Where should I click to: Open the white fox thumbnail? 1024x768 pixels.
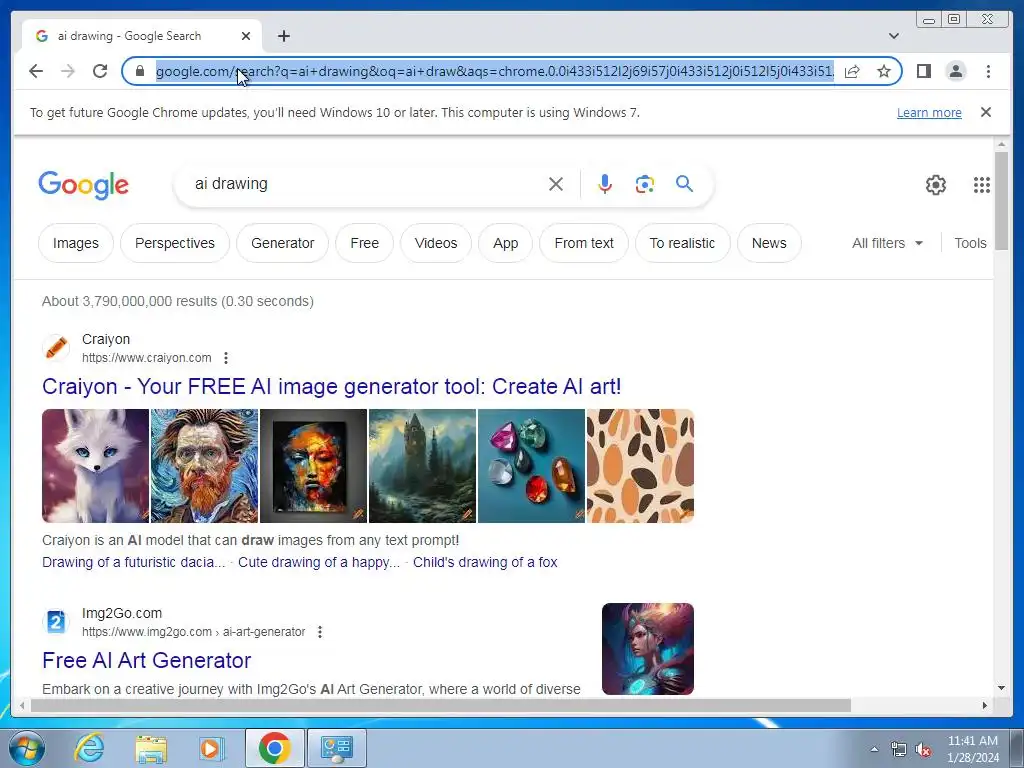(95, 466)
